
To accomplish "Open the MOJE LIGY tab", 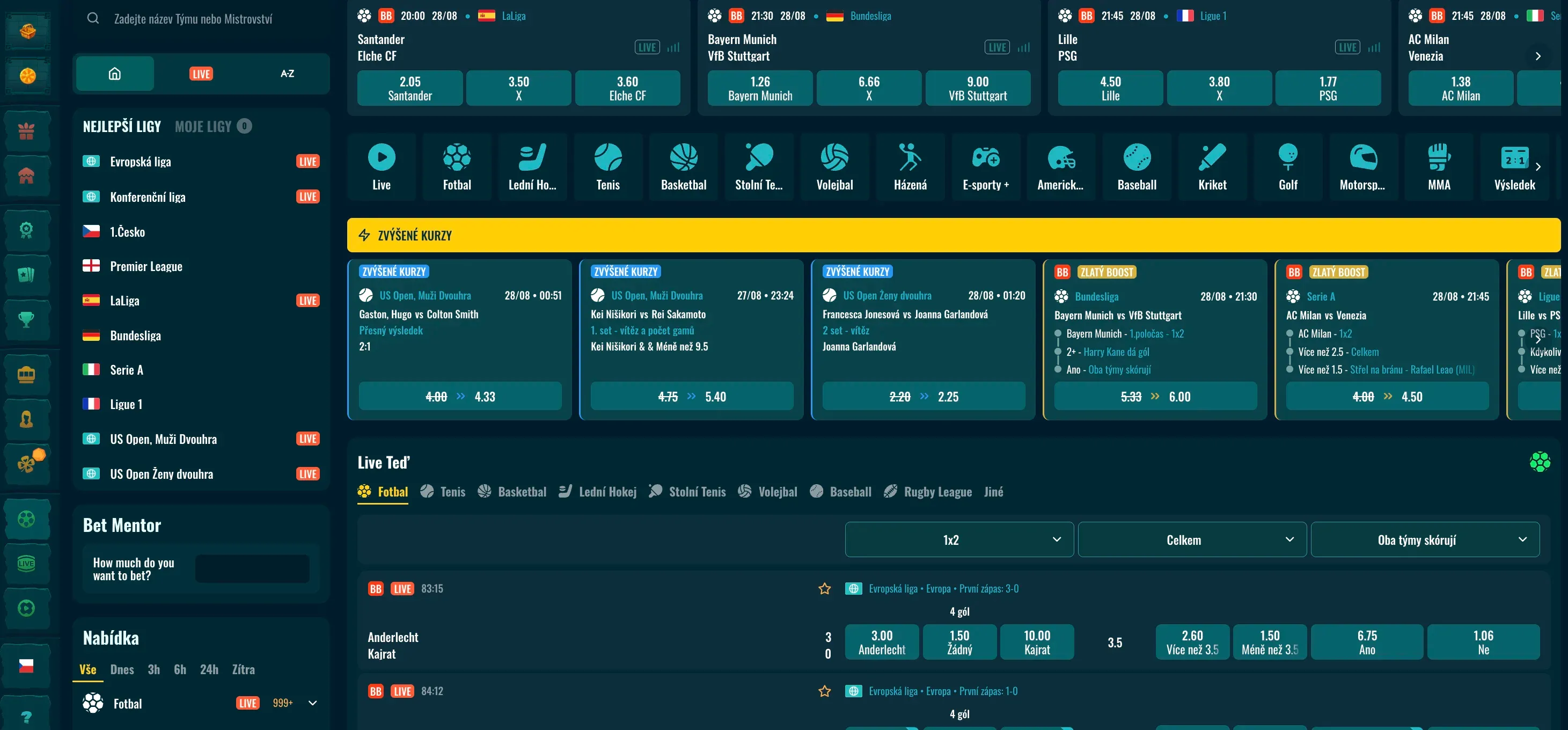I will pos(213,126).
